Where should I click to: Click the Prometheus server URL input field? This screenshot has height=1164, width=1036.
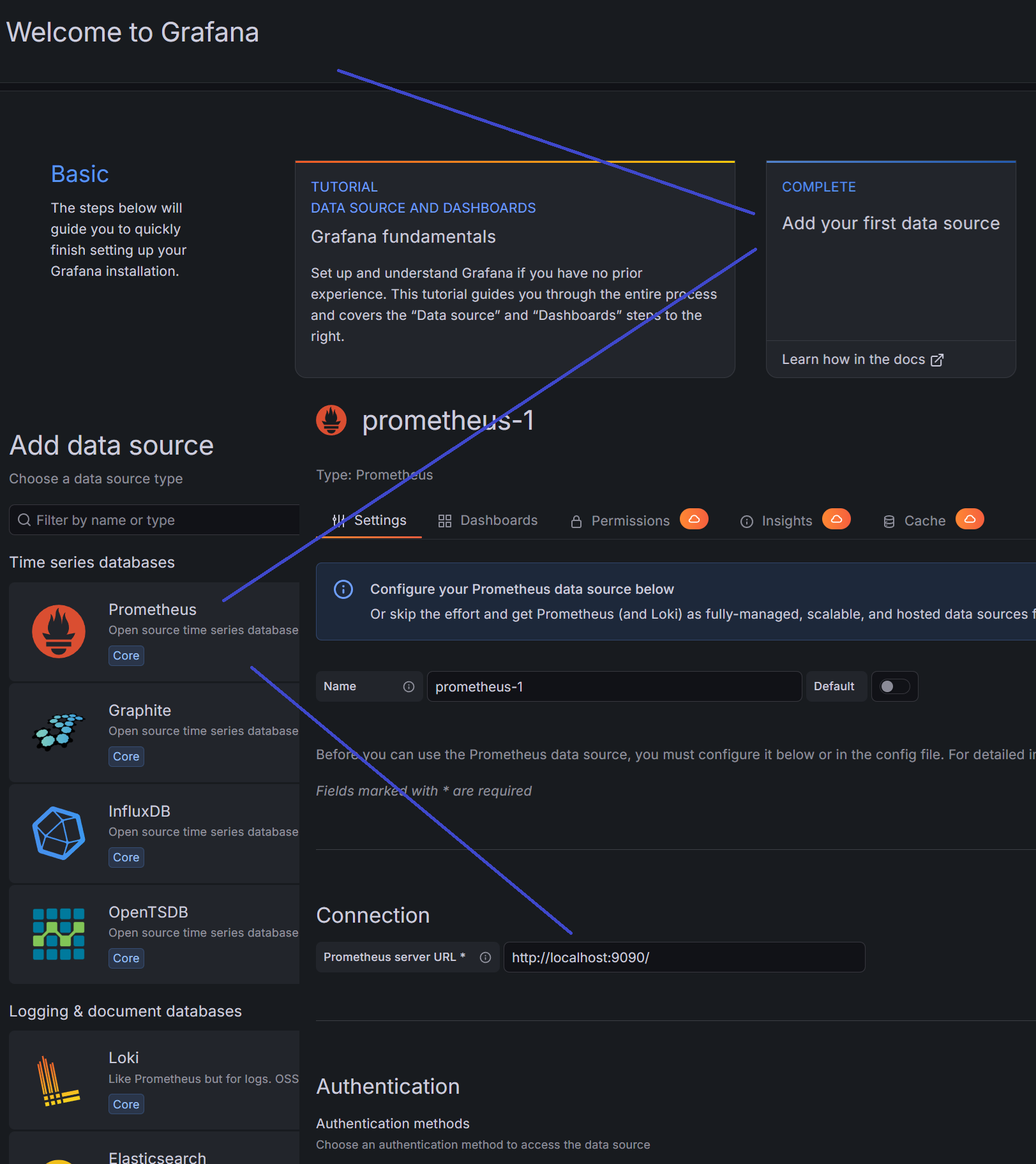684,957
